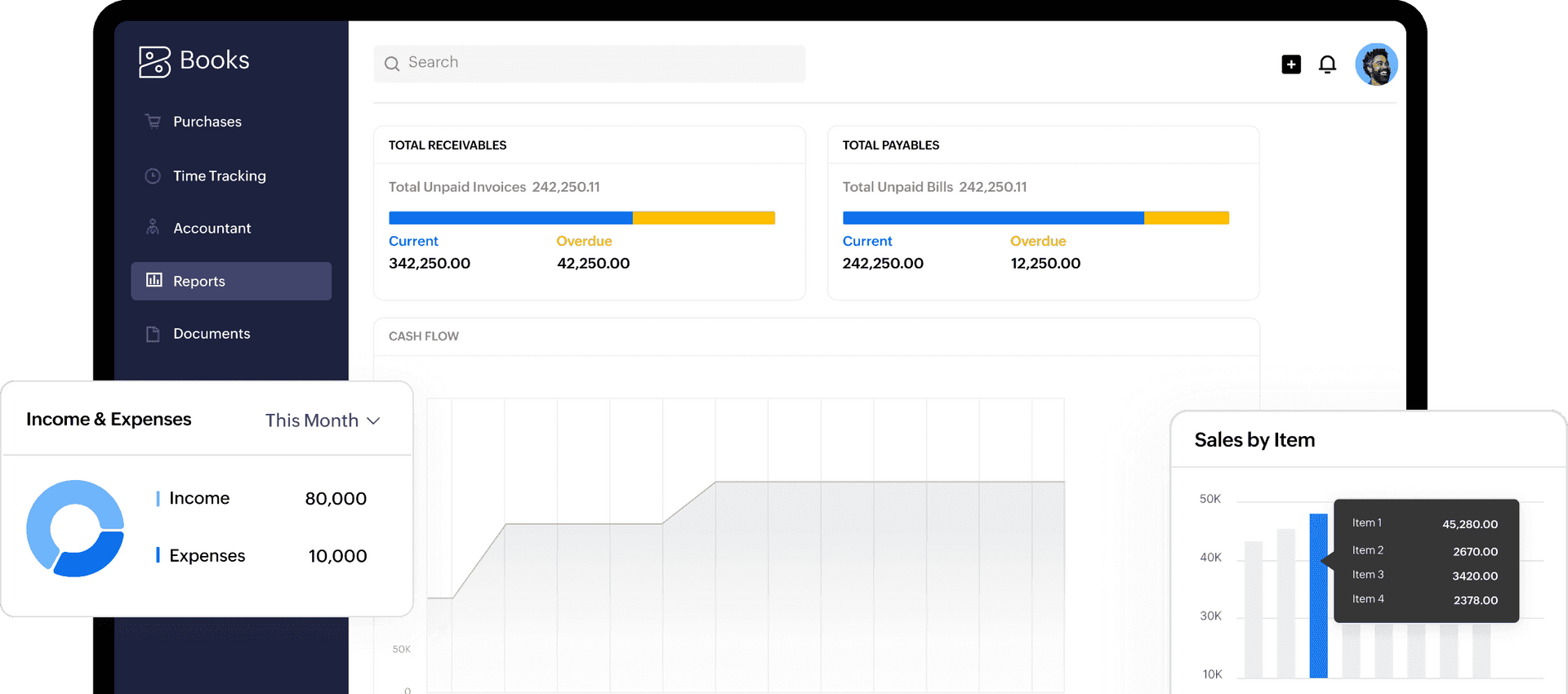Open the Purchases cart icon
This screenshot has width=1568, height=694.
pyautogui.click(x=153, y=122)
